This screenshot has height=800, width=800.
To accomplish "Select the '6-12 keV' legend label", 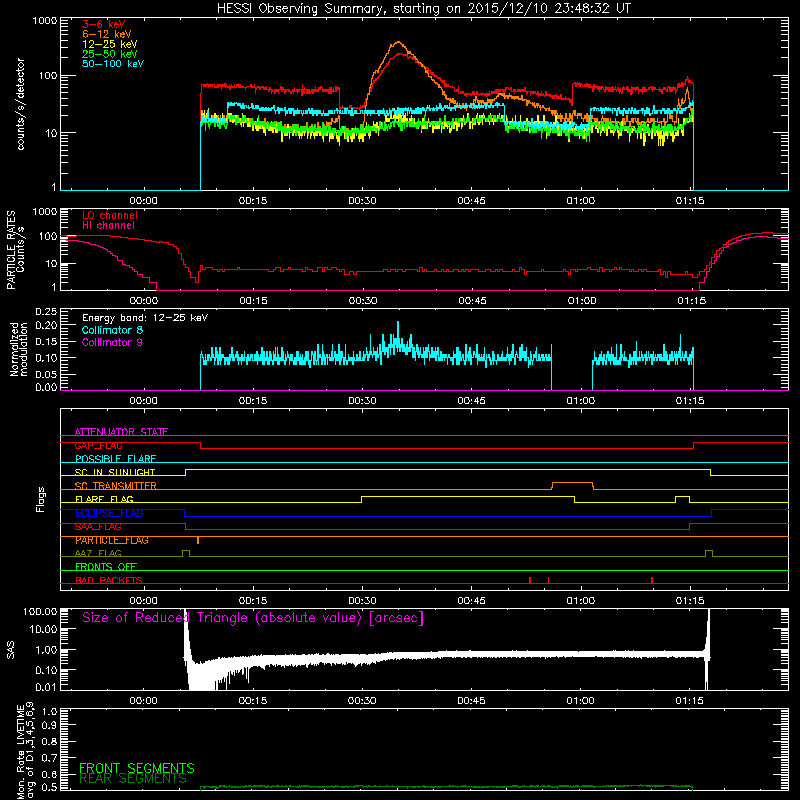I will (107, 34).
